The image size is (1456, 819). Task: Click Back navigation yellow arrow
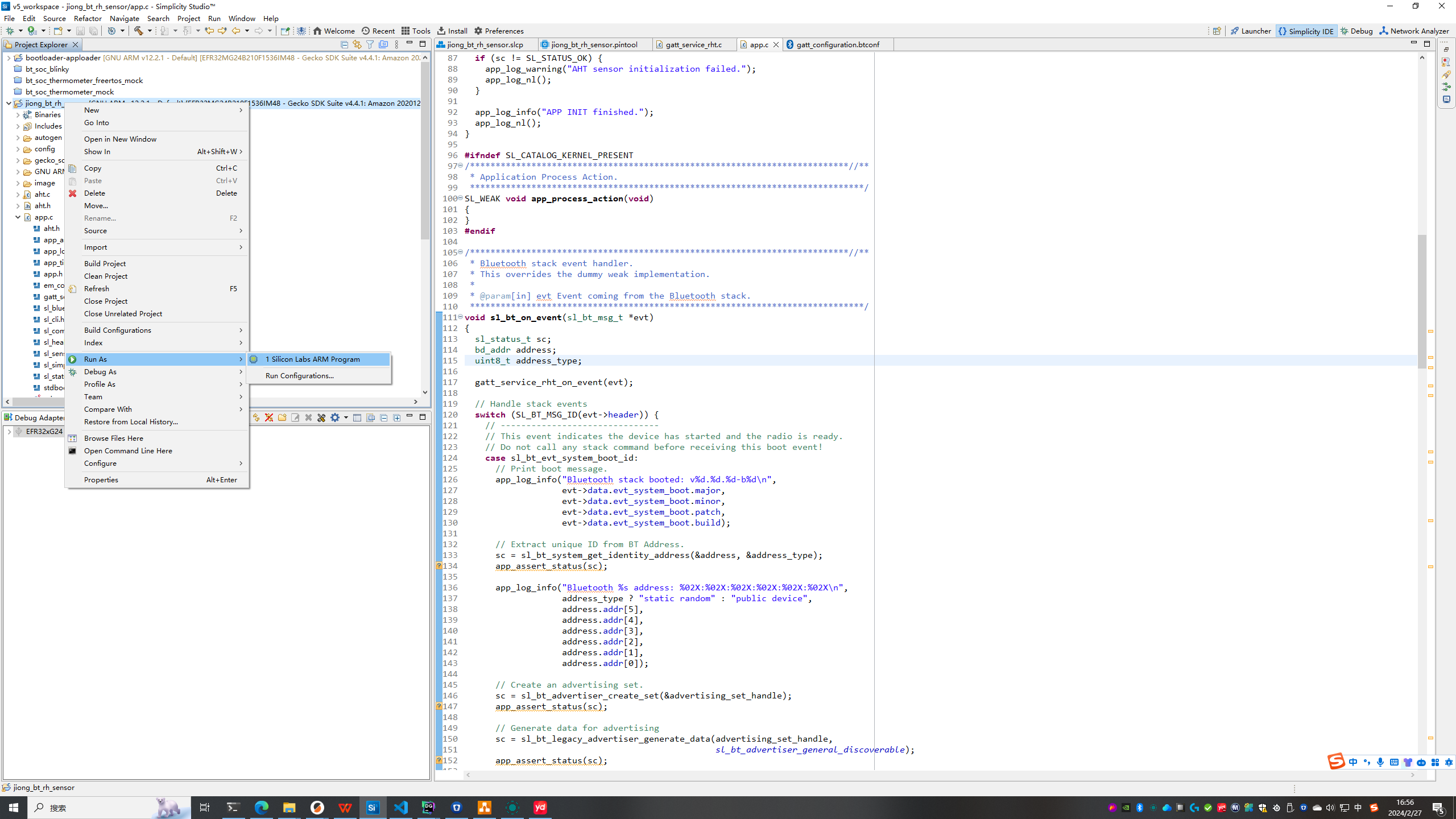click(235, 31)
